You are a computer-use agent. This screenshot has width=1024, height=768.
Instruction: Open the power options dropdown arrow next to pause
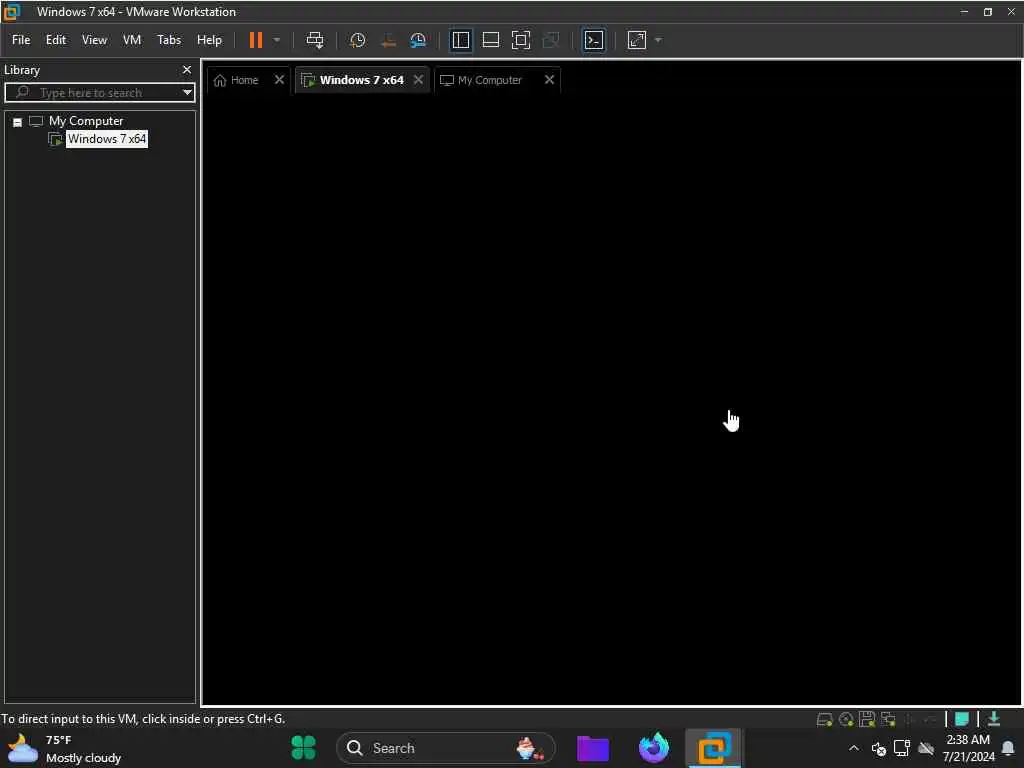pyautogui.click(x=277, y=40)
